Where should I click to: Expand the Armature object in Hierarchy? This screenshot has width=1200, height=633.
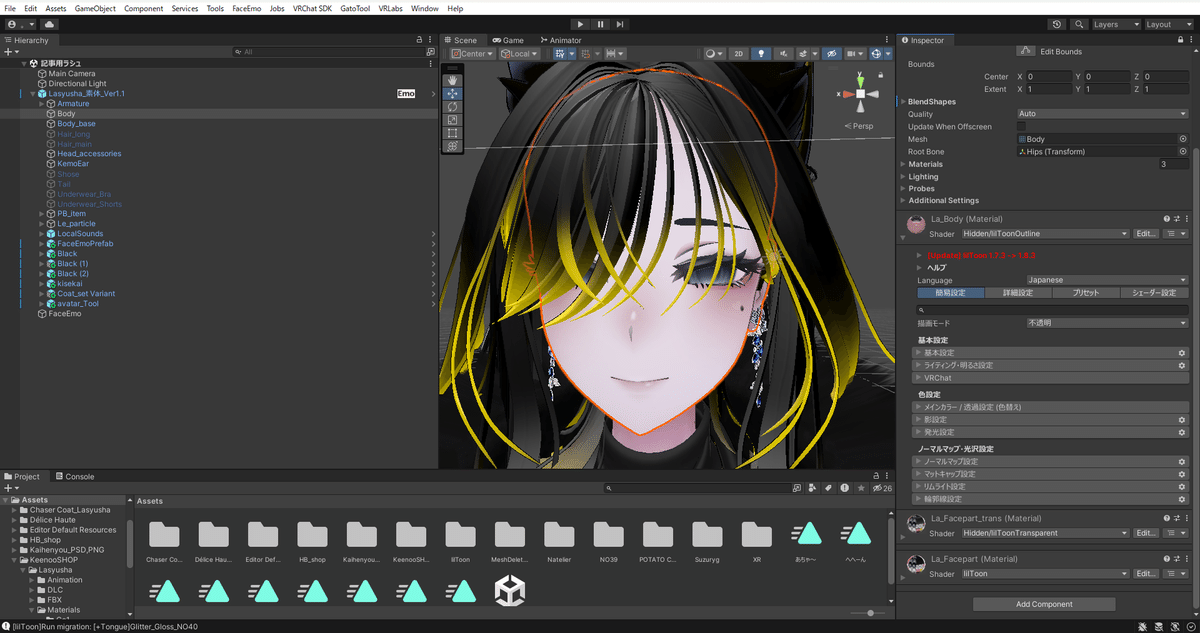[41, 104]
